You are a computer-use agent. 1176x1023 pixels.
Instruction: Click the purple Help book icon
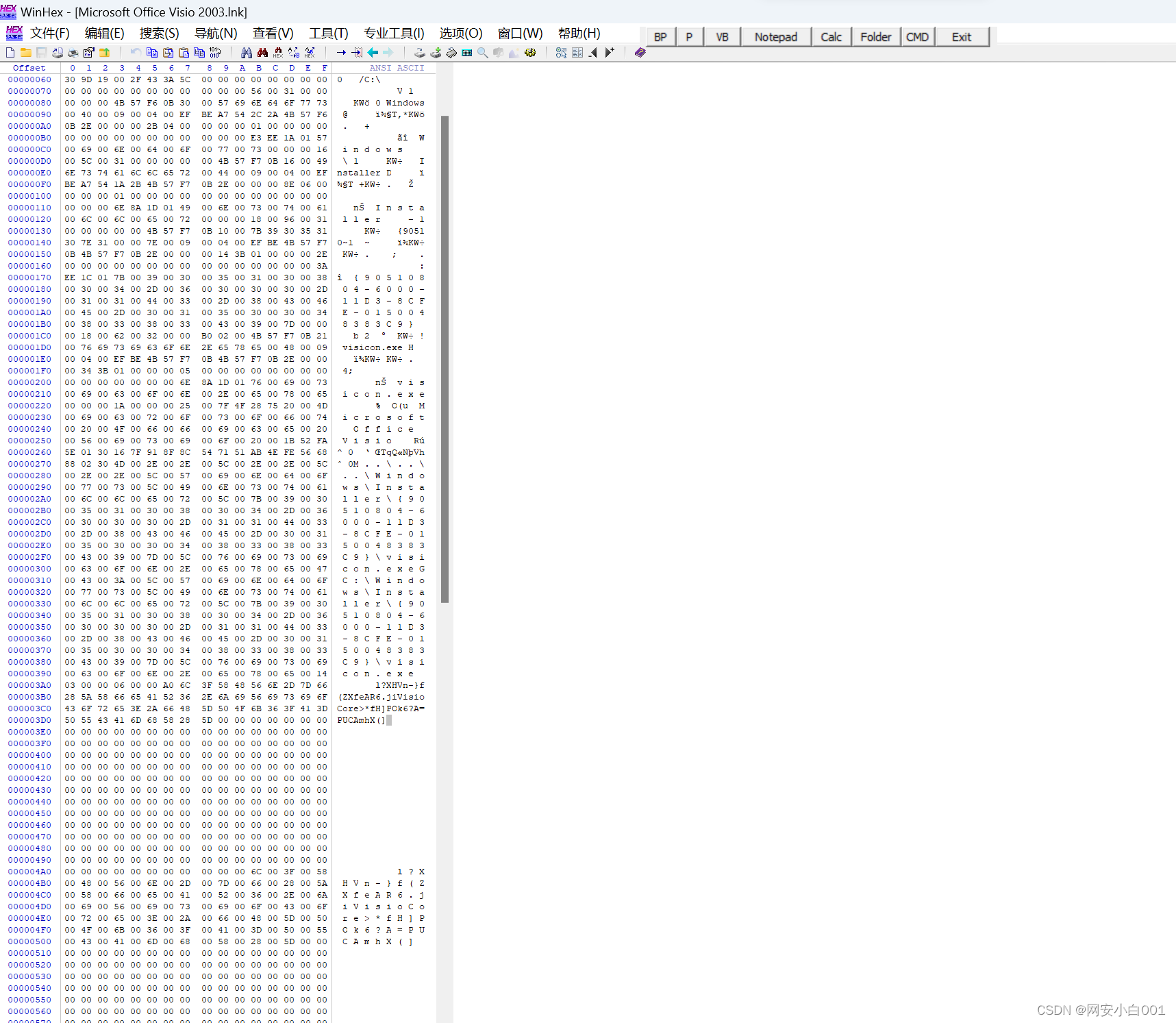point(640,53)
